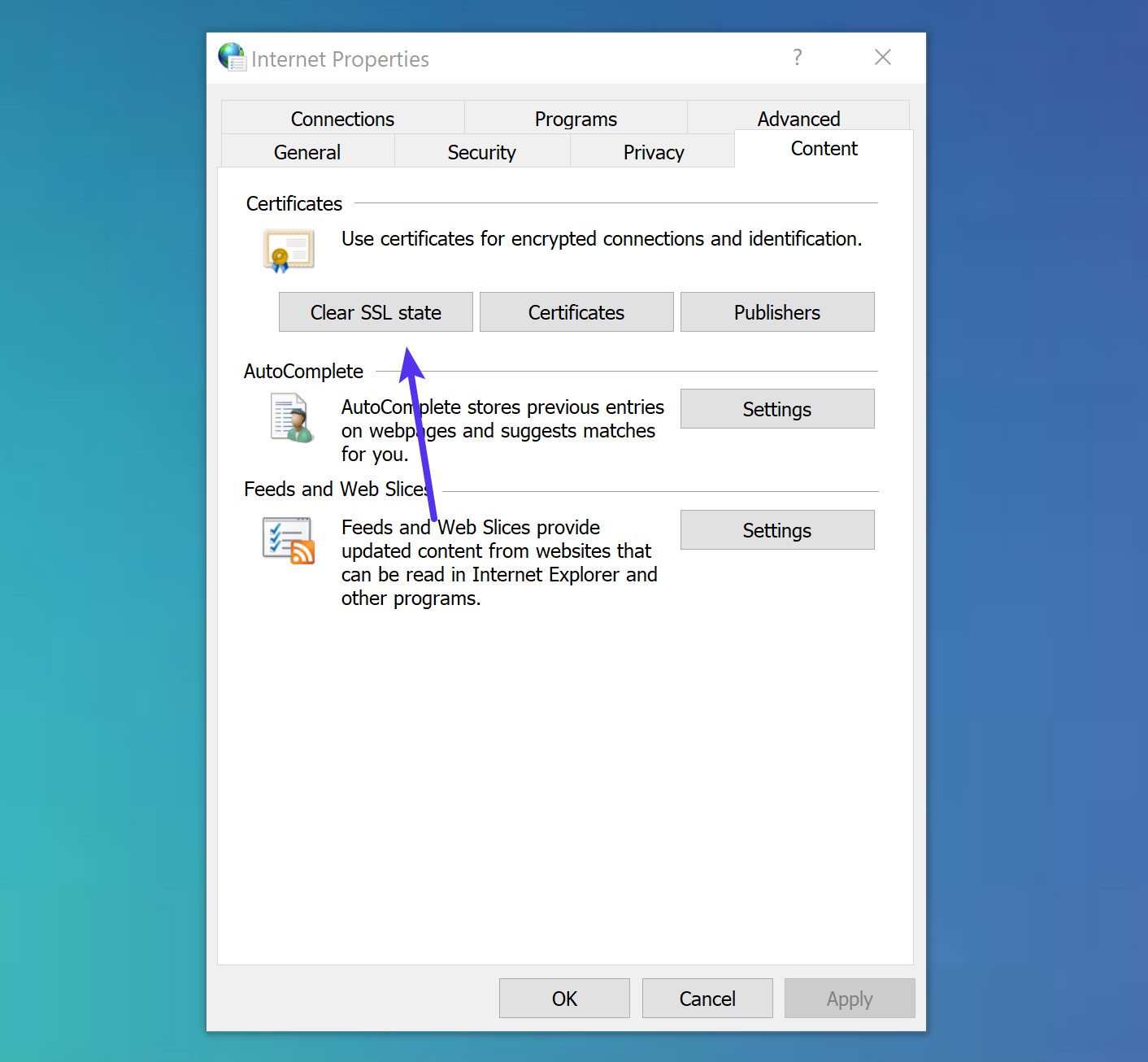Open AutoComplete Settings
The height and width of the screenshot is (1062, 1148).
coord(776,409)
